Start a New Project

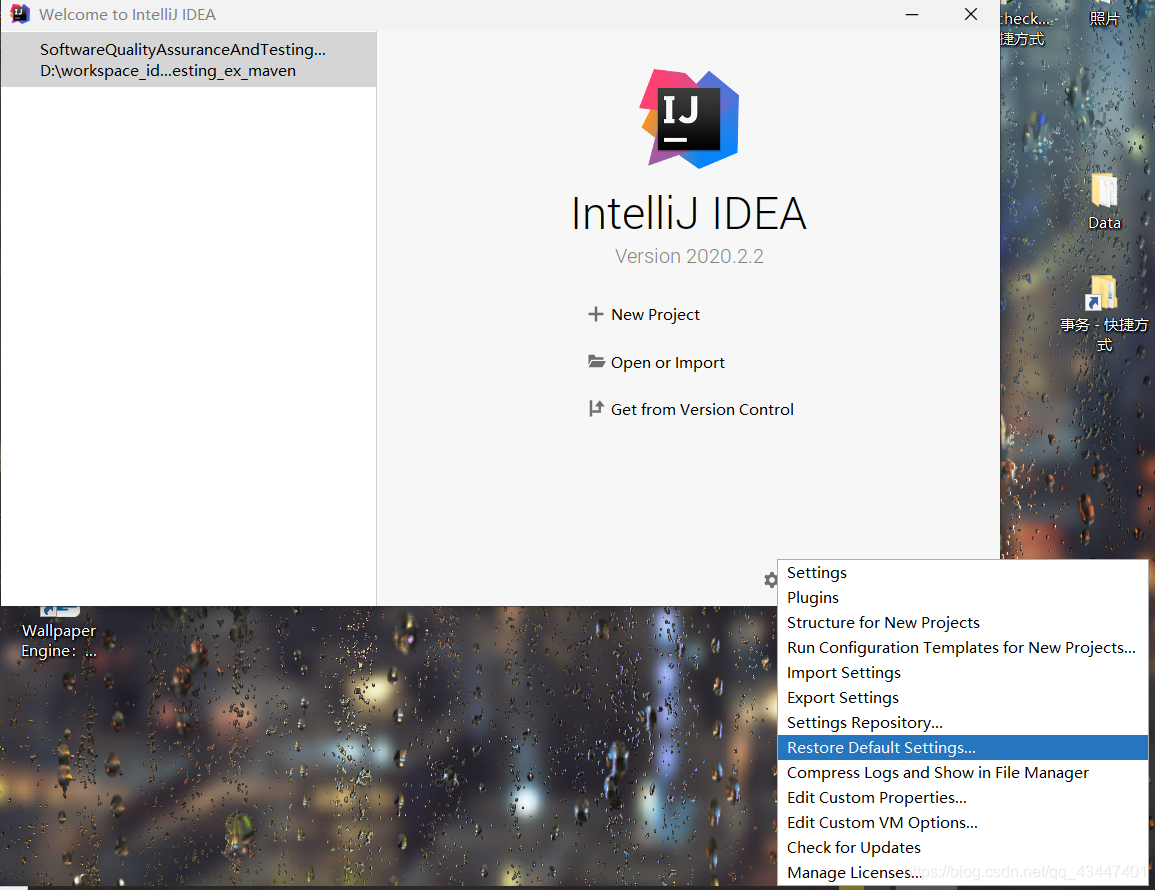point(644,315)
